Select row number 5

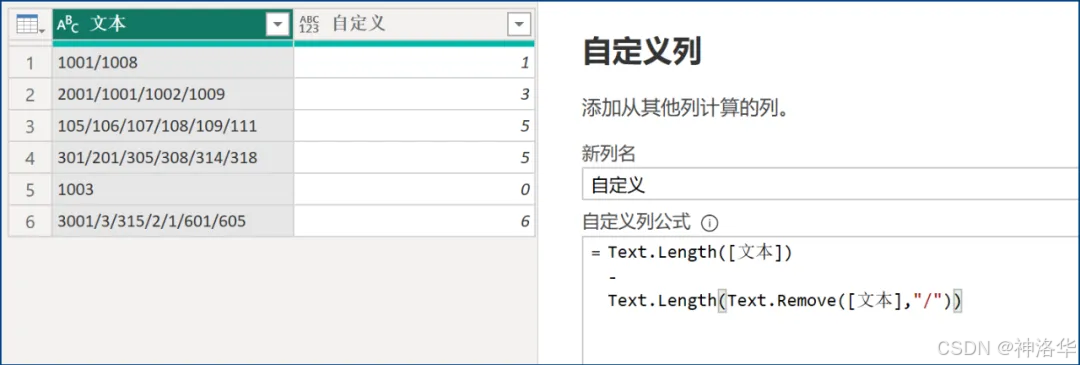click(x=30, y=189)
